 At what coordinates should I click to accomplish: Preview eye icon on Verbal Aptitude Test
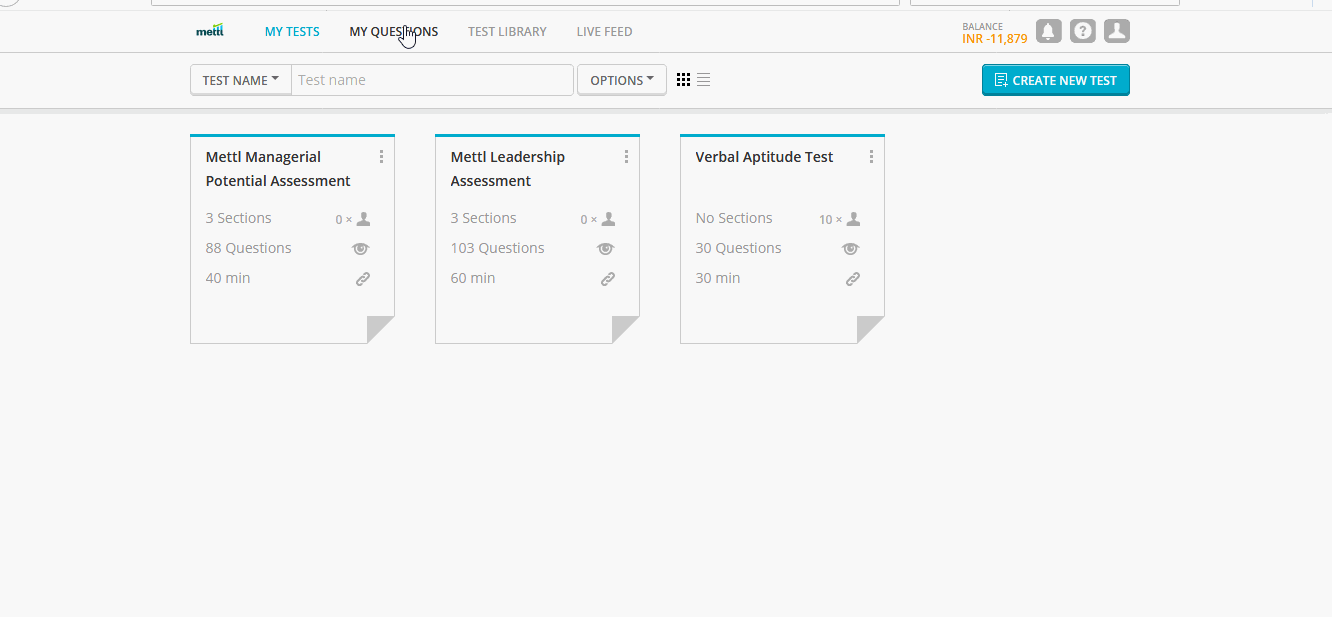click(851, 248)
